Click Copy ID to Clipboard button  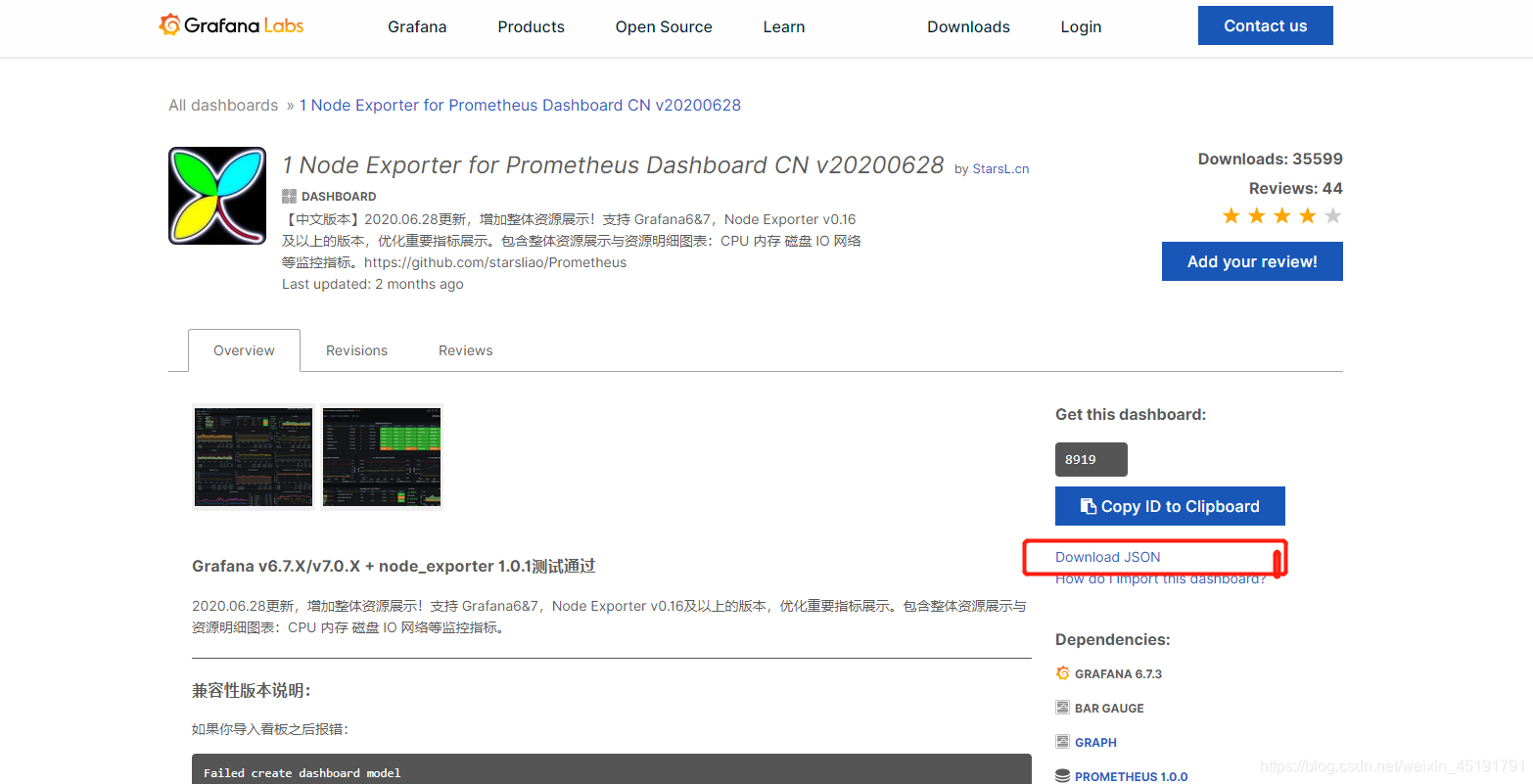pos(1170,506)
